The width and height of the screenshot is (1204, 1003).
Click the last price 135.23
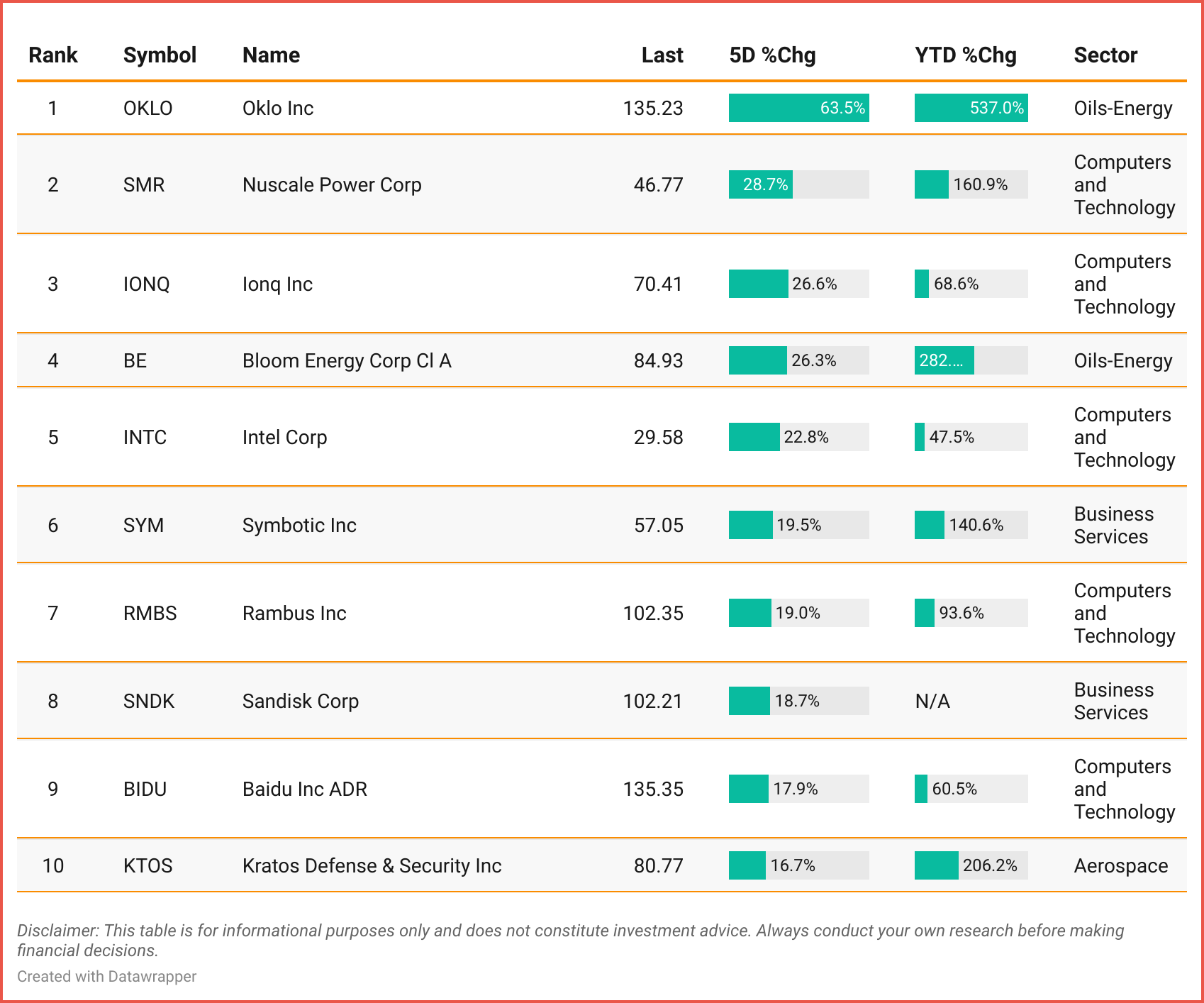653,108
